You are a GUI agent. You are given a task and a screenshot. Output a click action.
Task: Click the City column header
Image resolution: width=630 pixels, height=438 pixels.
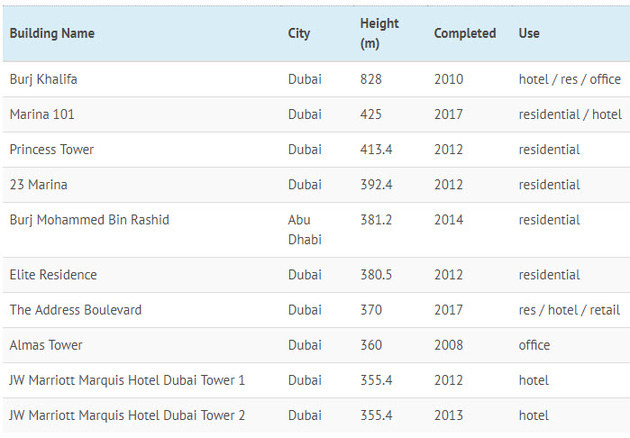[x=299, y=33]
